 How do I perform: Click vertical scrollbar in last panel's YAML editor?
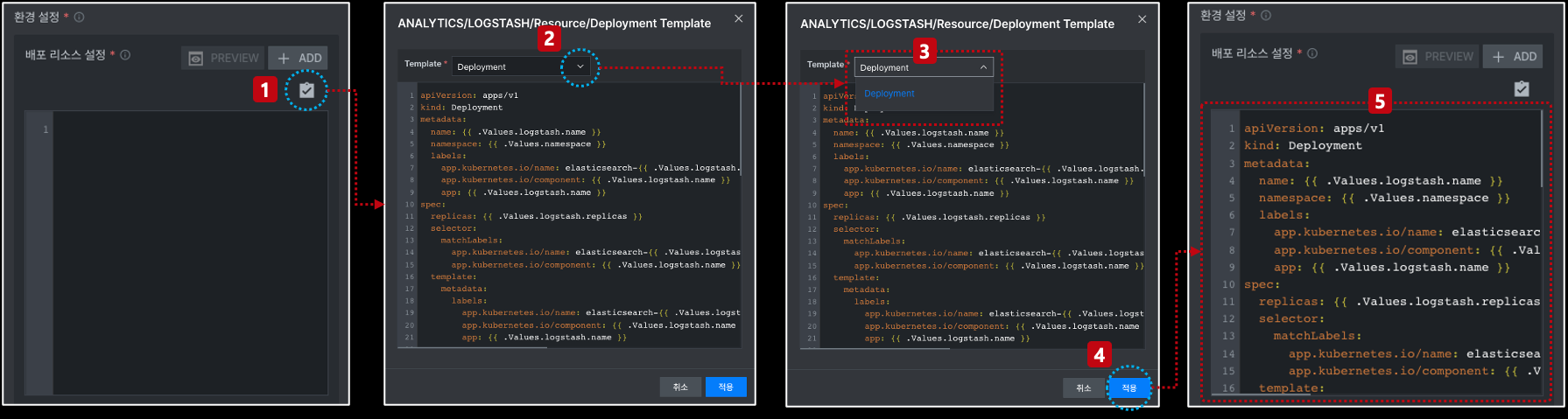(x=1542, y=149)
